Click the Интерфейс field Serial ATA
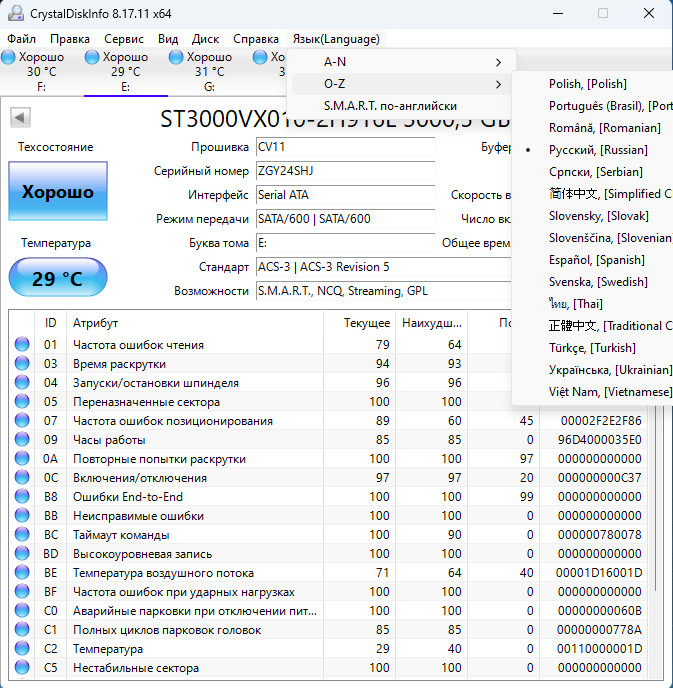 click(345, 195)
